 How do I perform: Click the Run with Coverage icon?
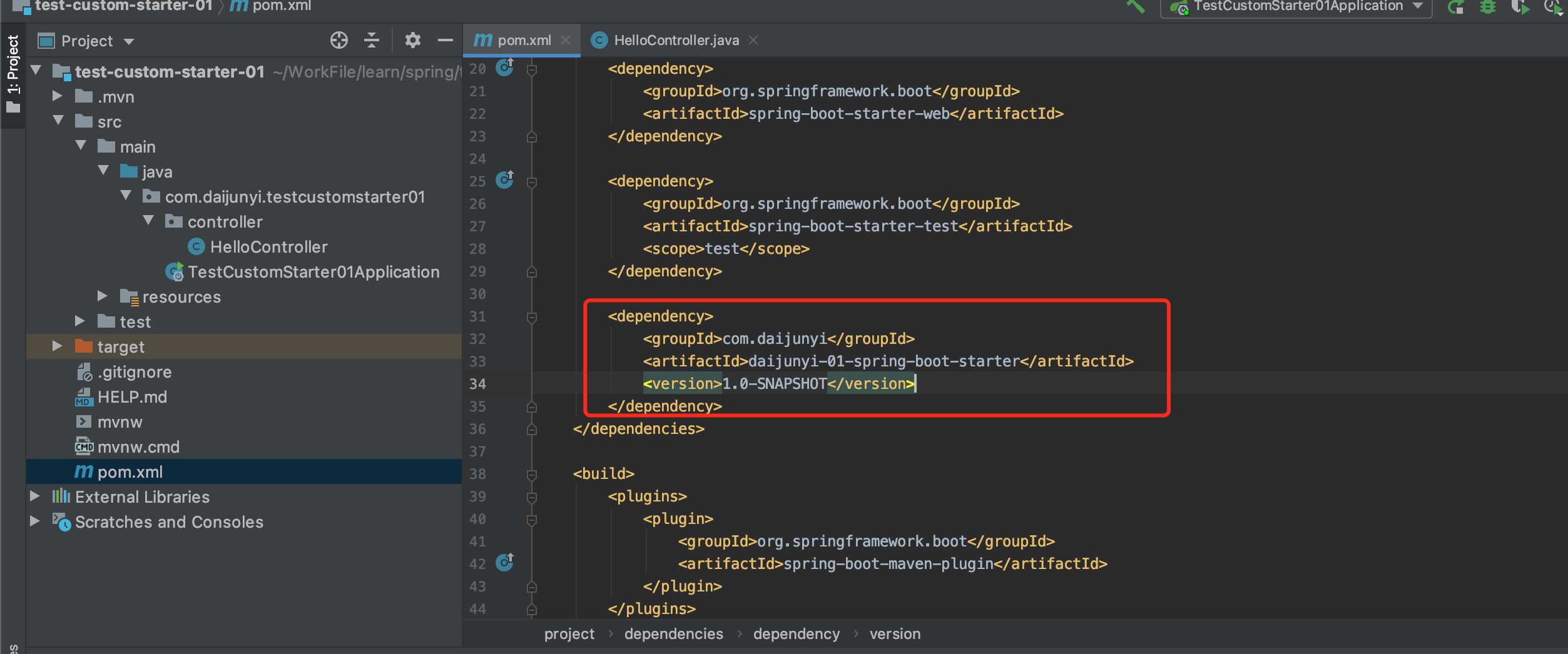(1520, 7)
